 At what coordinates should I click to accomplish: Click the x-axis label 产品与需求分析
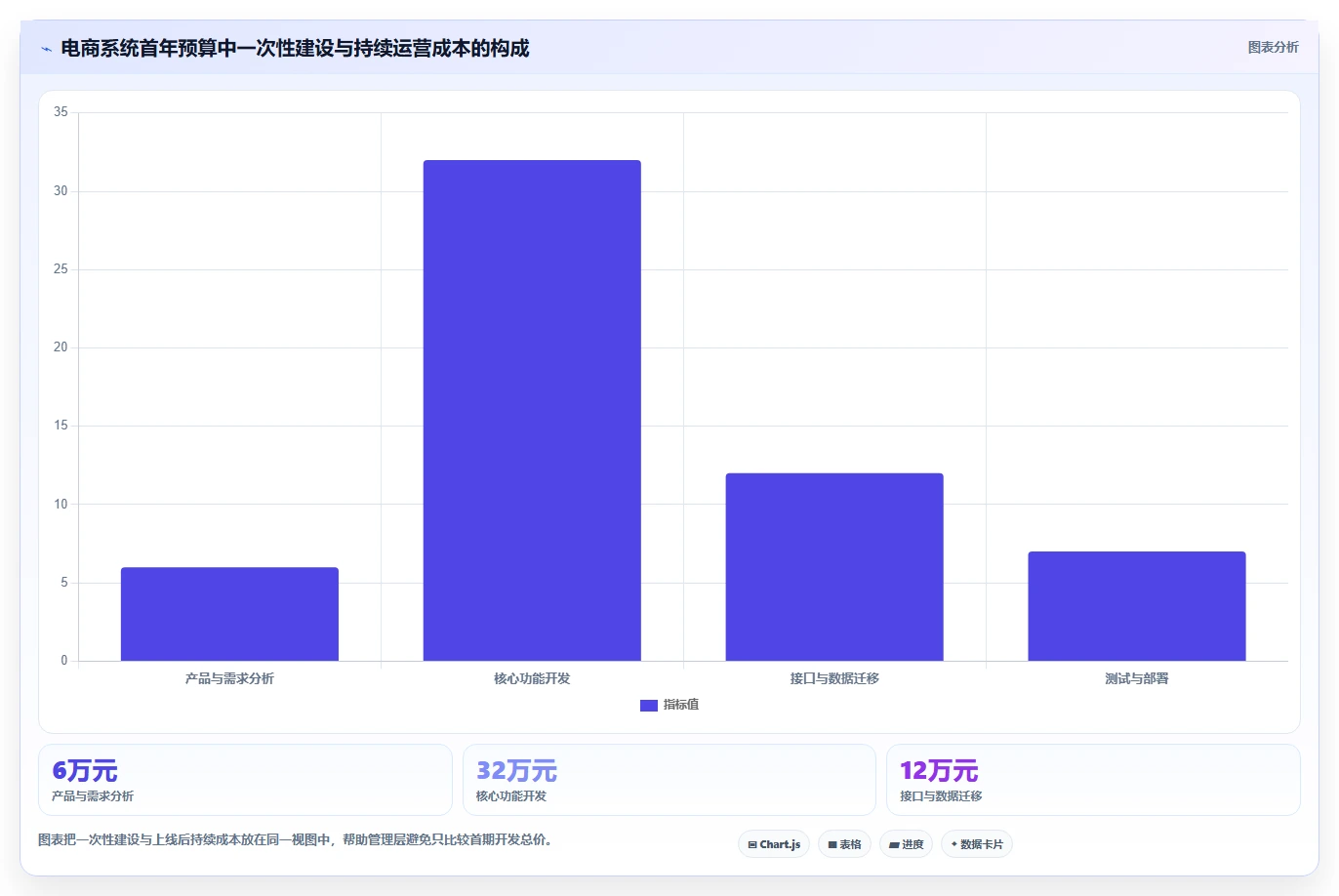click(x=229, y=678)
